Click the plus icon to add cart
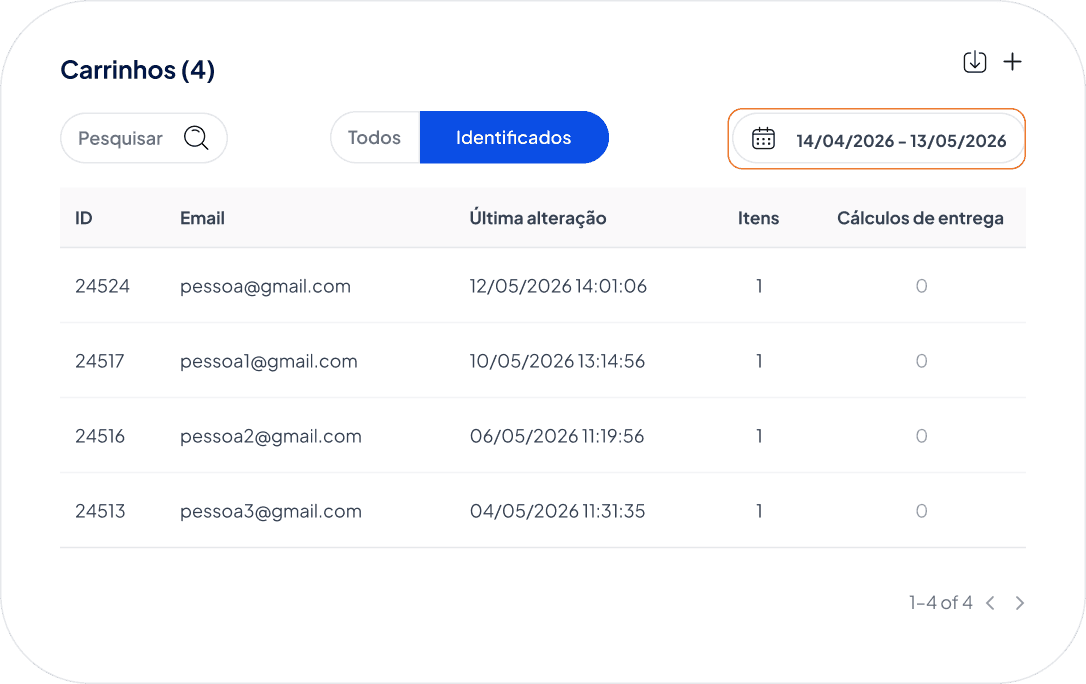Image resolution: width=1086 pixels, height=684 pixels. [1013, 62]
